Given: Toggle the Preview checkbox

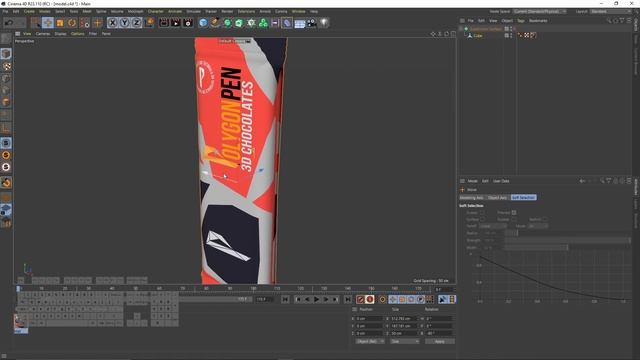Looking at the screenshot, I should pyautogui.click(x=514, y=213).
